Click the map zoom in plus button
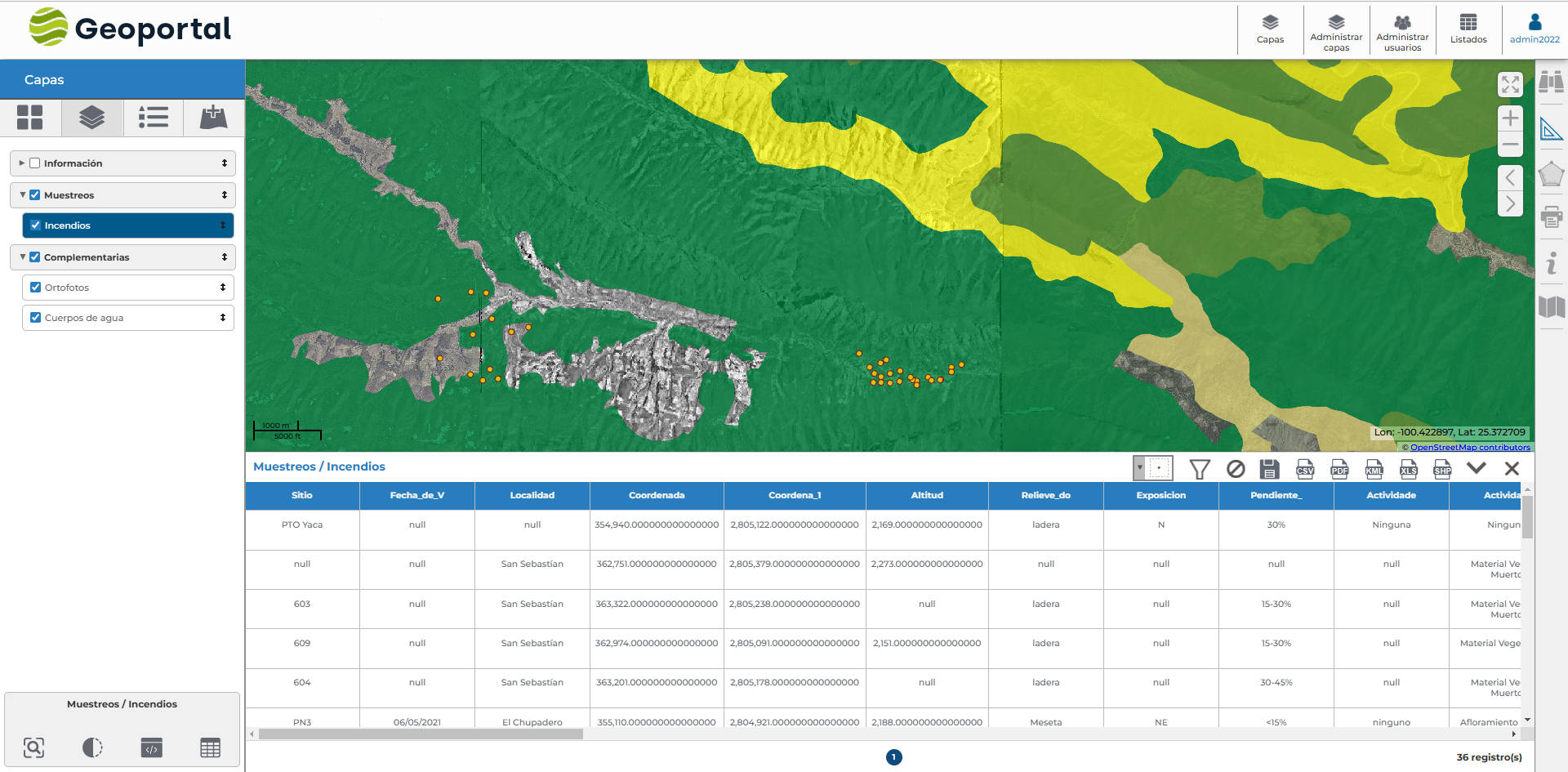The image size is (1568, 772). [x=1510, y=118]
